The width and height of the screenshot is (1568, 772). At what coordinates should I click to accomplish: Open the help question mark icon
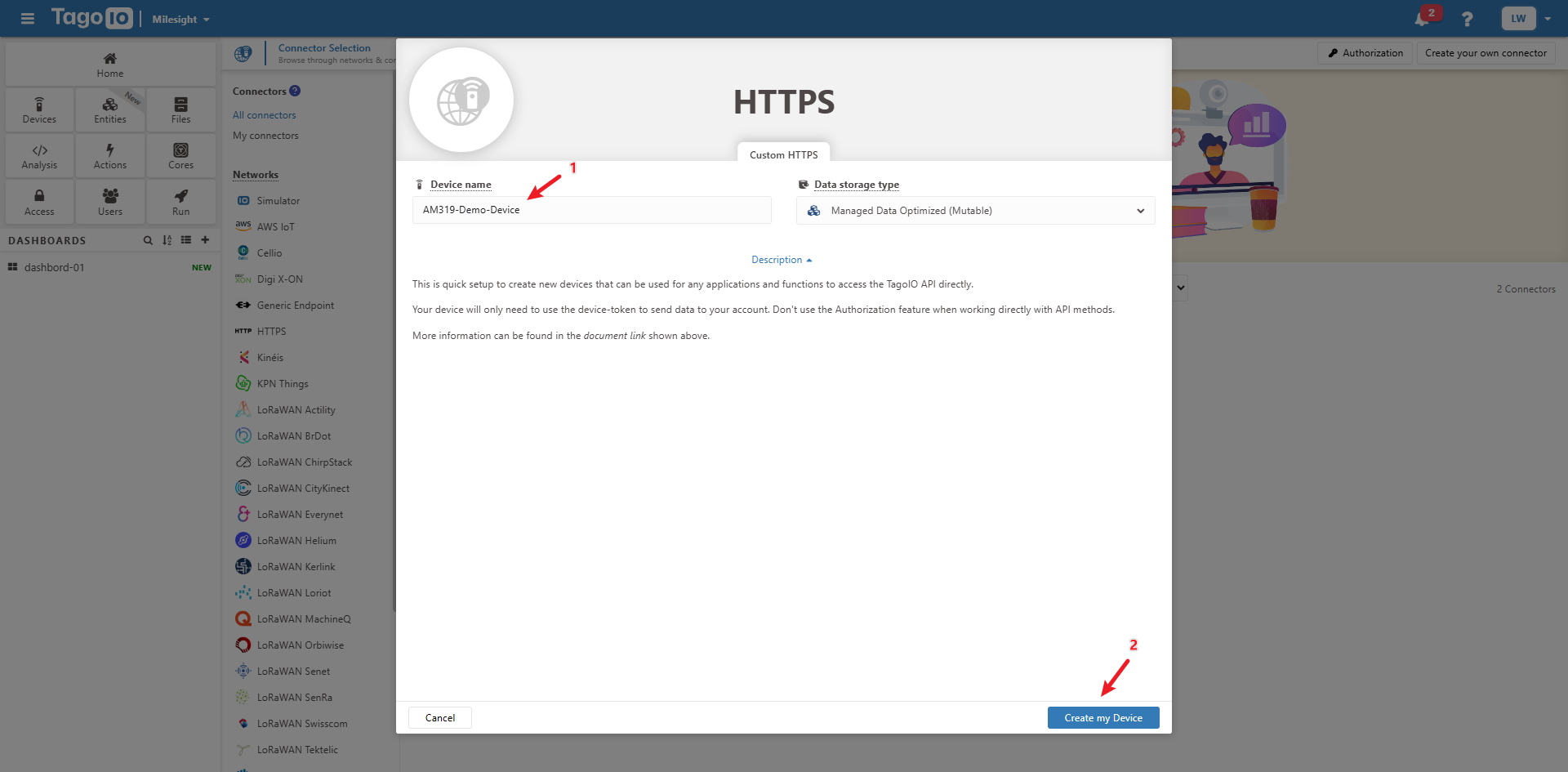[1468, 19]
